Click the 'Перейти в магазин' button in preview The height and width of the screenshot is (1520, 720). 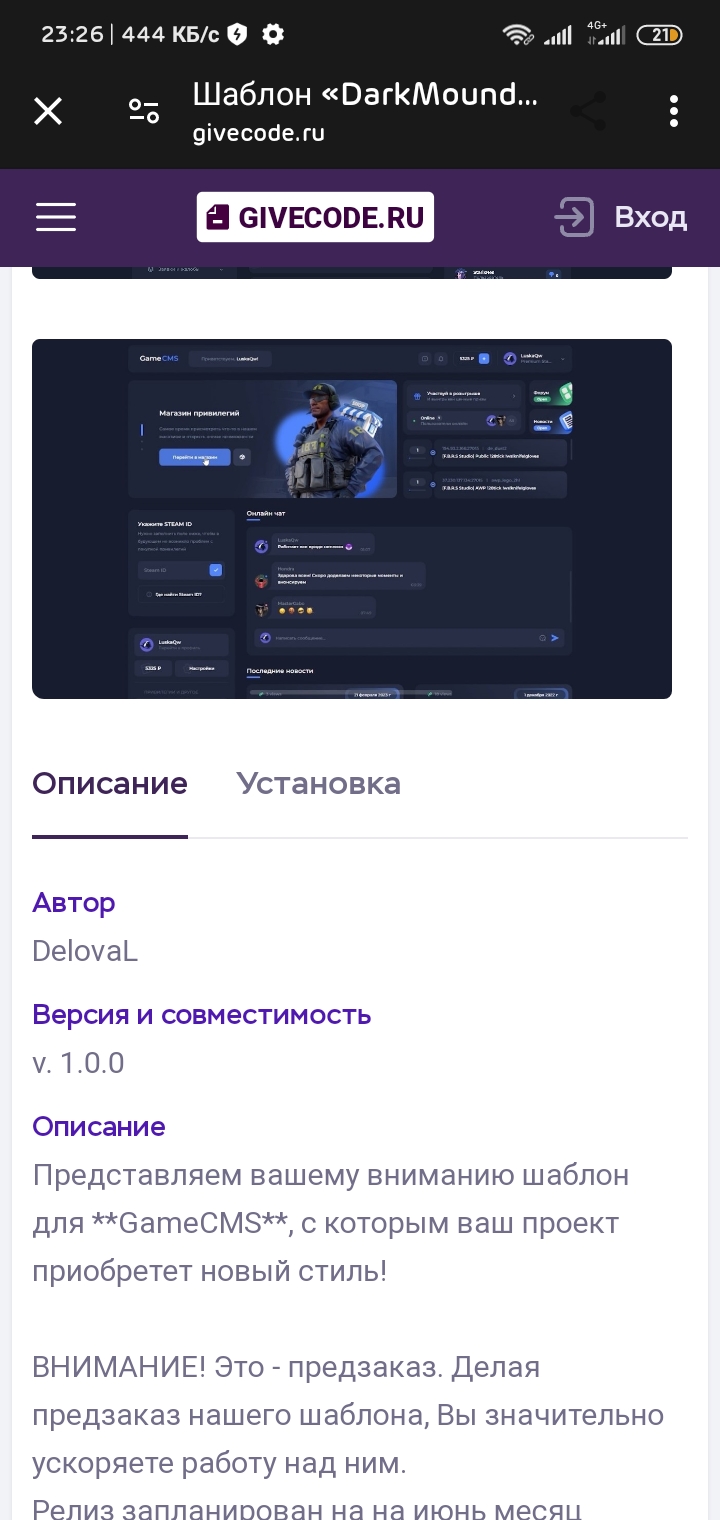click(194, 457)
